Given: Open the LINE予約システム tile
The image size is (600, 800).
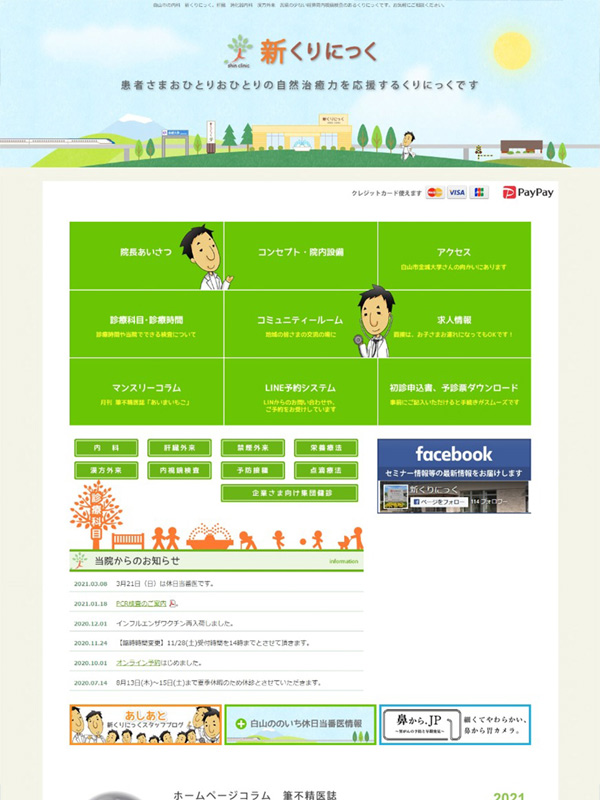Looking at the screenshot, I should coord(300,392).
